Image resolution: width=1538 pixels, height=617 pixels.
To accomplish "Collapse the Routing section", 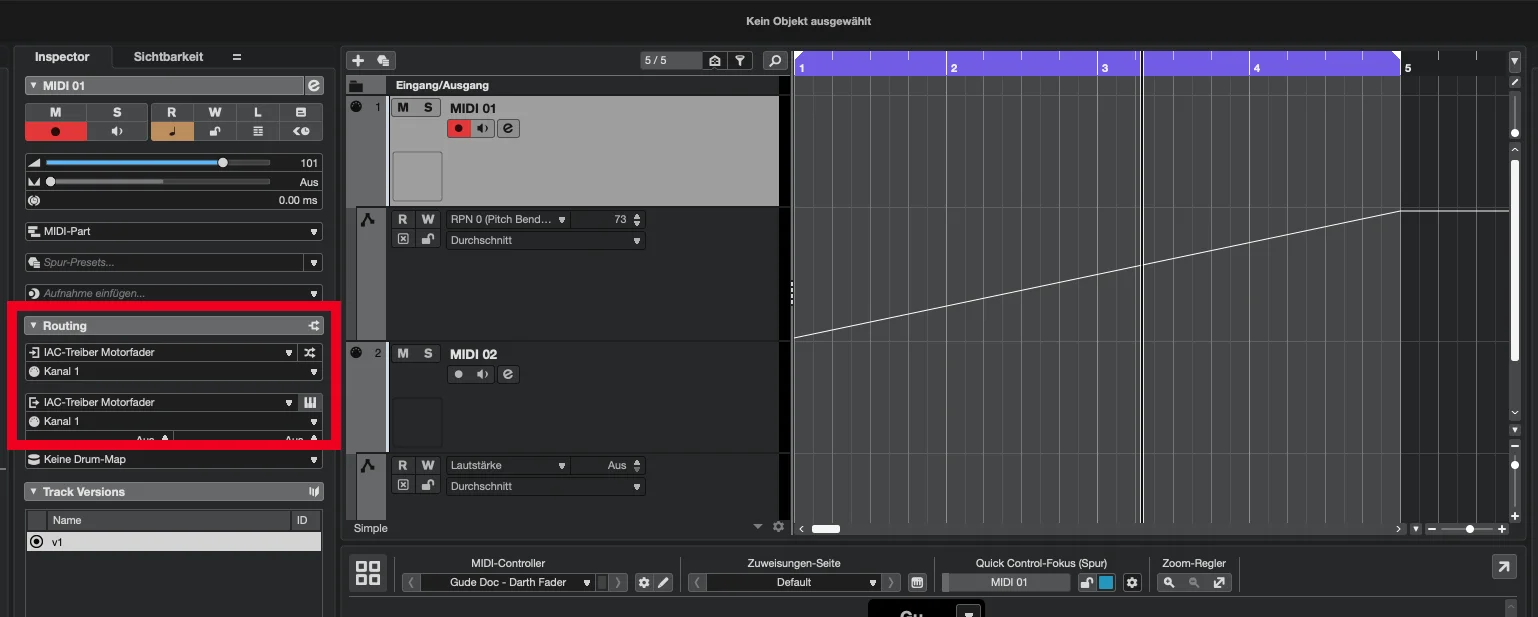I will pyautogui.click(x=33, y=326).
